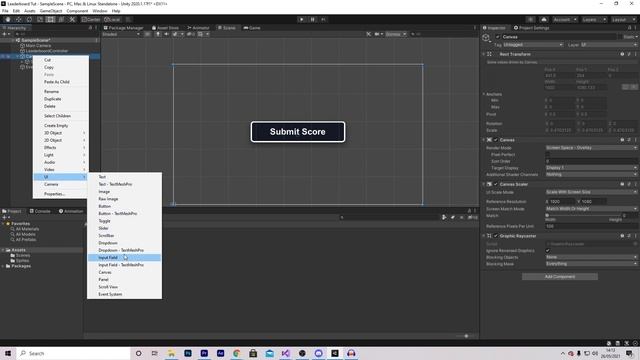Image resolution: width=640 pixels, height=360 pixels.
Task: Click the Hierarchy lock icon
Action: point(90,28)
